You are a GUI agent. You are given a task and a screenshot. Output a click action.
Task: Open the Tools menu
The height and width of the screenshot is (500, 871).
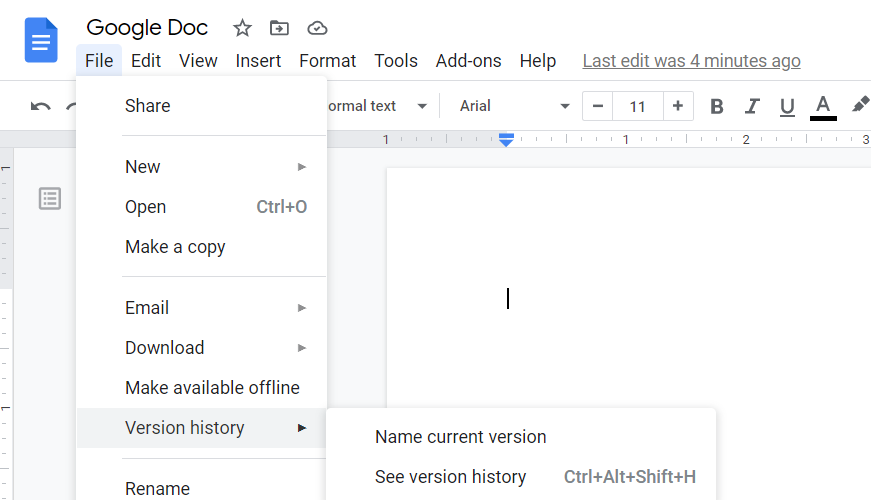(396, 61)
